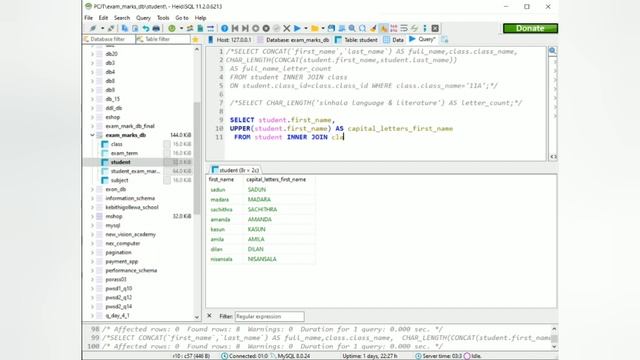Image resolution: width=640 pixels, height=360 pixels.
Task: Expand the eshop database node
Action: [93, 117]
